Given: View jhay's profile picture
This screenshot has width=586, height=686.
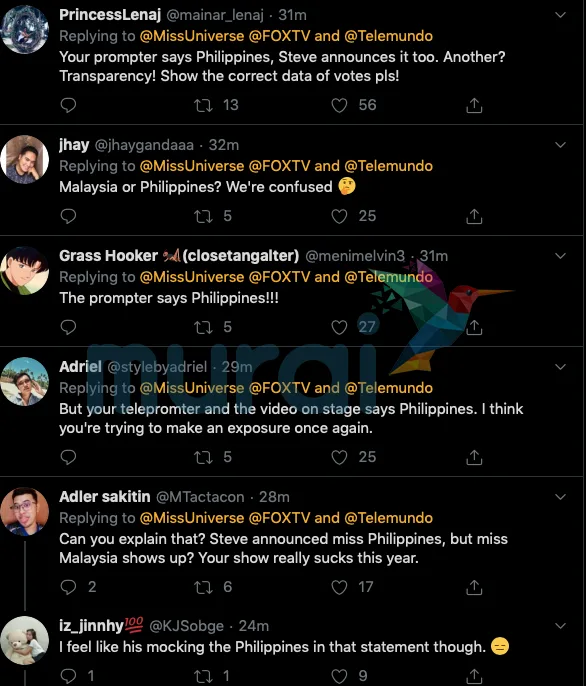Looking at the screenshot, I should tap(25, 159).
